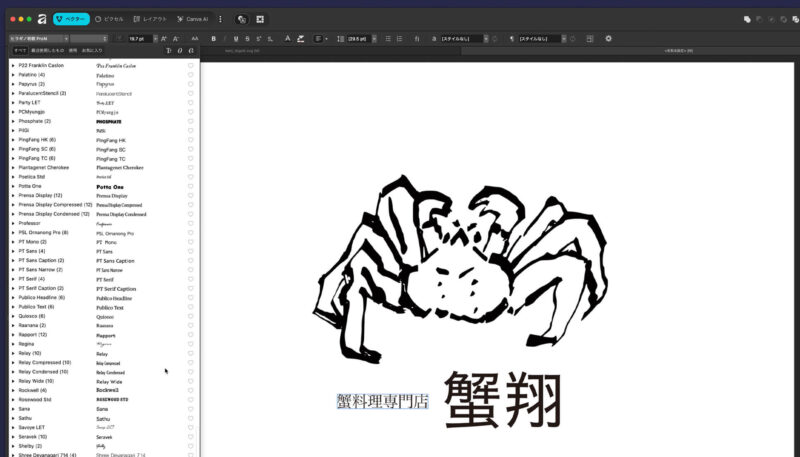This screenshot has height=457, width=800.
Task: Toggle all caps AA icon
Action: 195,39
